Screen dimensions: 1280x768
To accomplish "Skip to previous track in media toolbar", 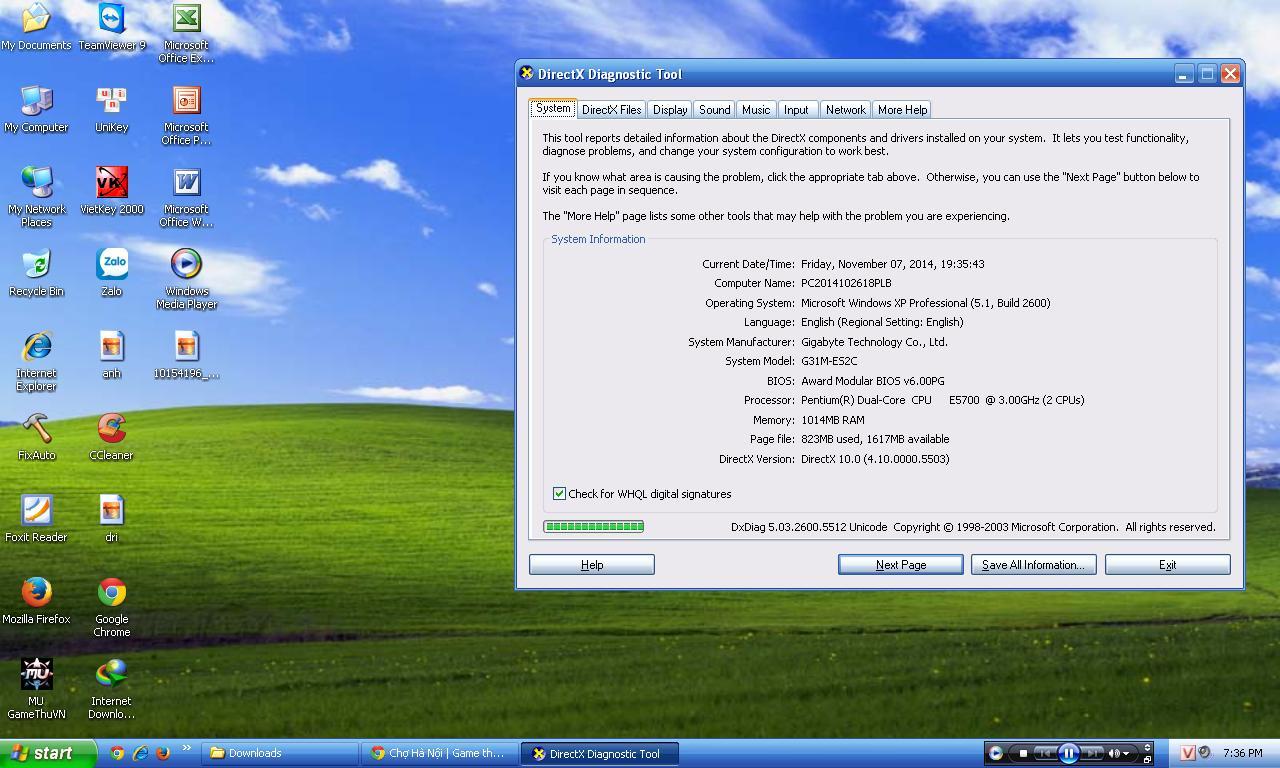I will (x=1044, y=754).
